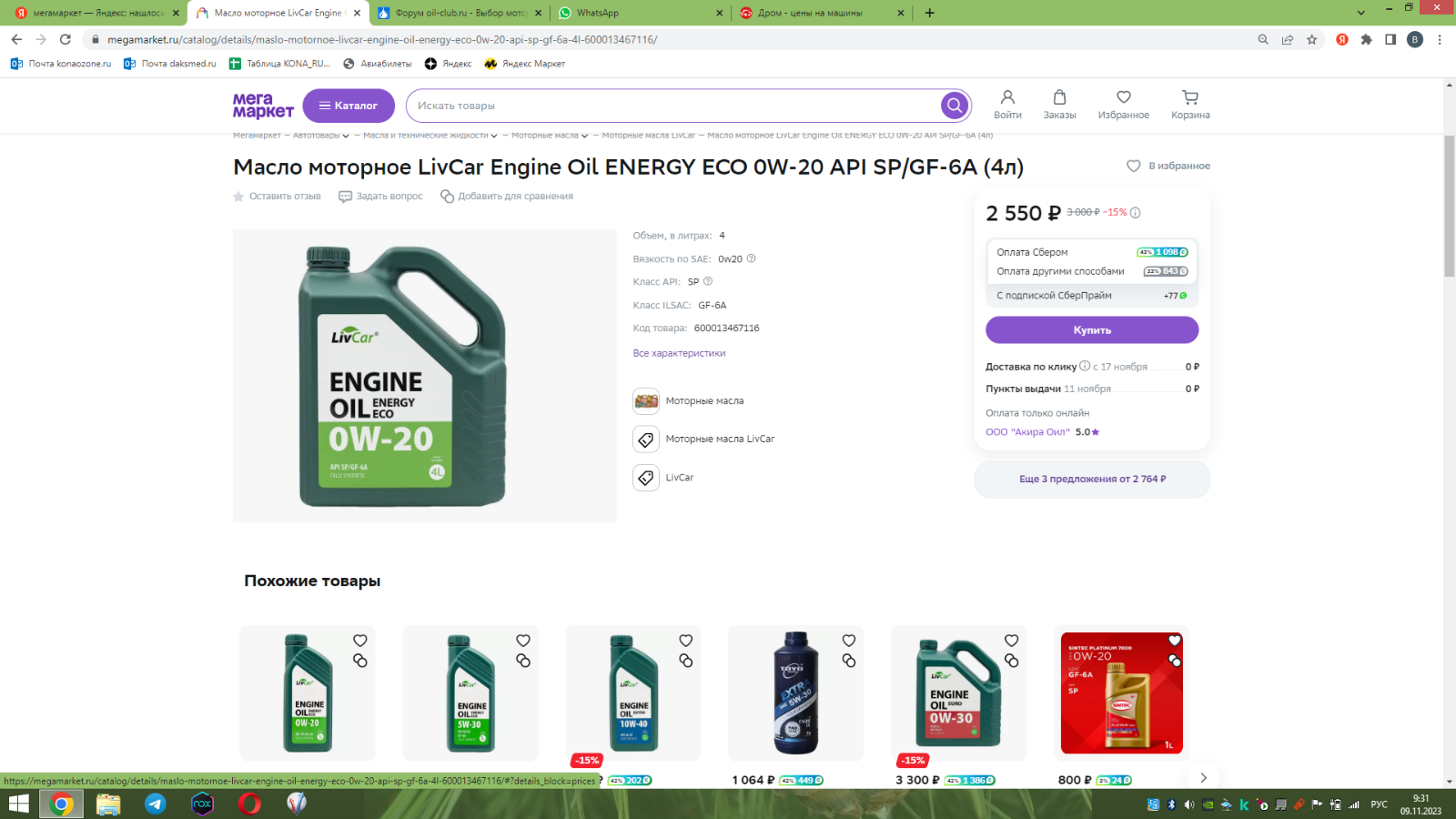This screenshot has width=1456, height=819.
Task: Open seller ООО Акира Ойл link
Action: [x=1027, y=432]
